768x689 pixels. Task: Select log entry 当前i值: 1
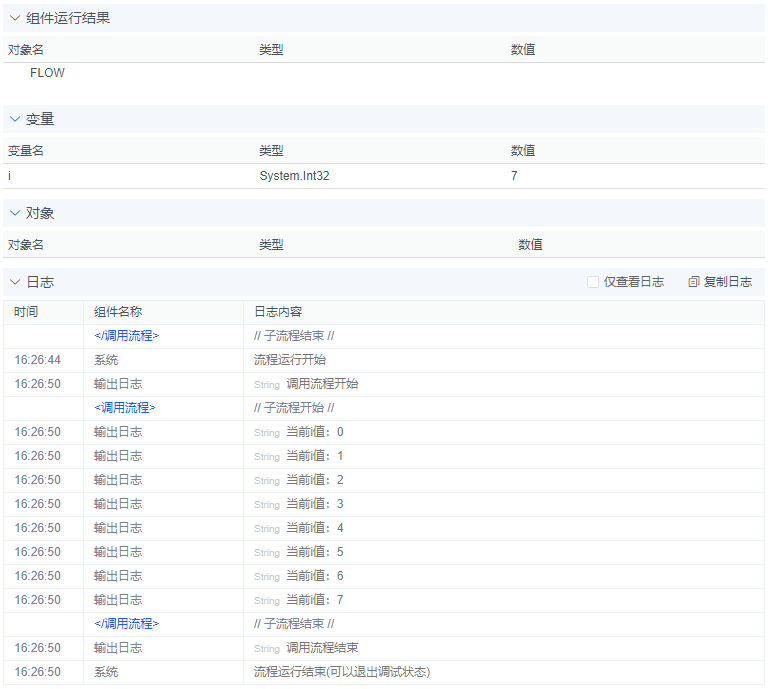[x=384, y=456]
